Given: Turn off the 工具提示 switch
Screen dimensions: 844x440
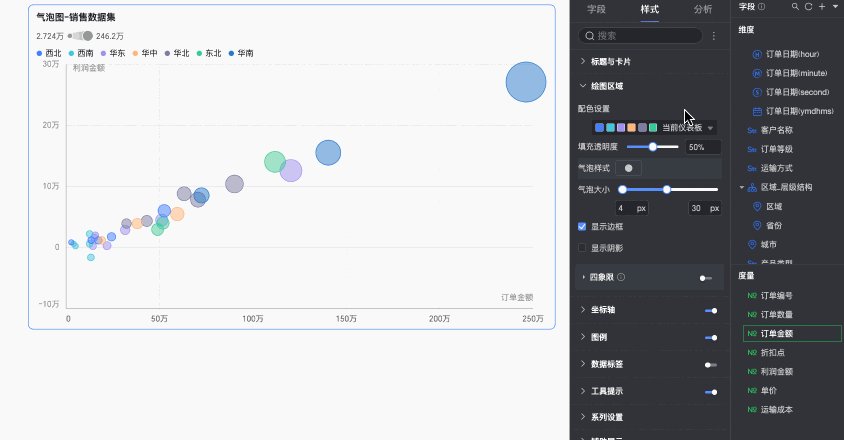Looking at the screenshot, I should click(x=711, y=392).
